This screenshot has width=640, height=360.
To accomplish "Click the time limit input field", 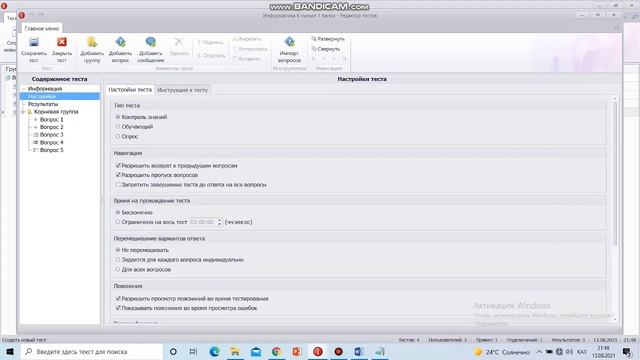I will tap(203, 222).
